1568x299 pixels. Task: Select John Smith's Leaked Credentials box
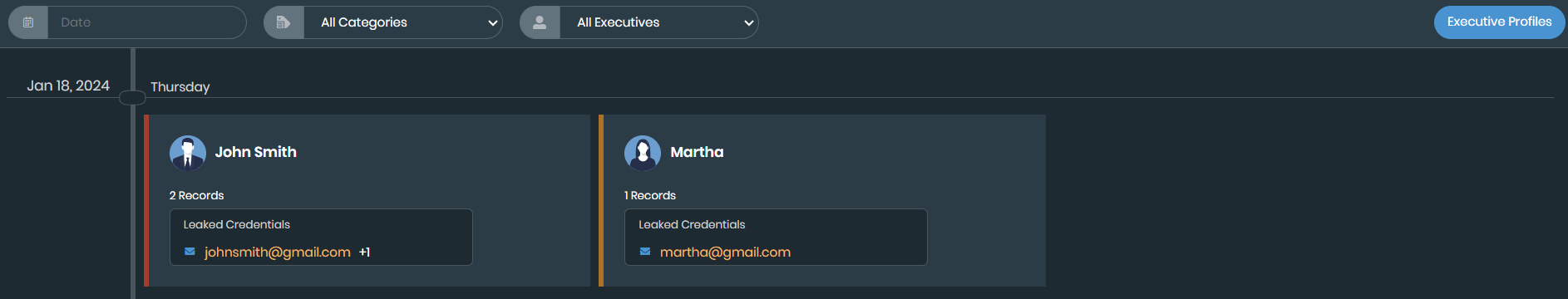pyautogui.click(x=321, y=237)
